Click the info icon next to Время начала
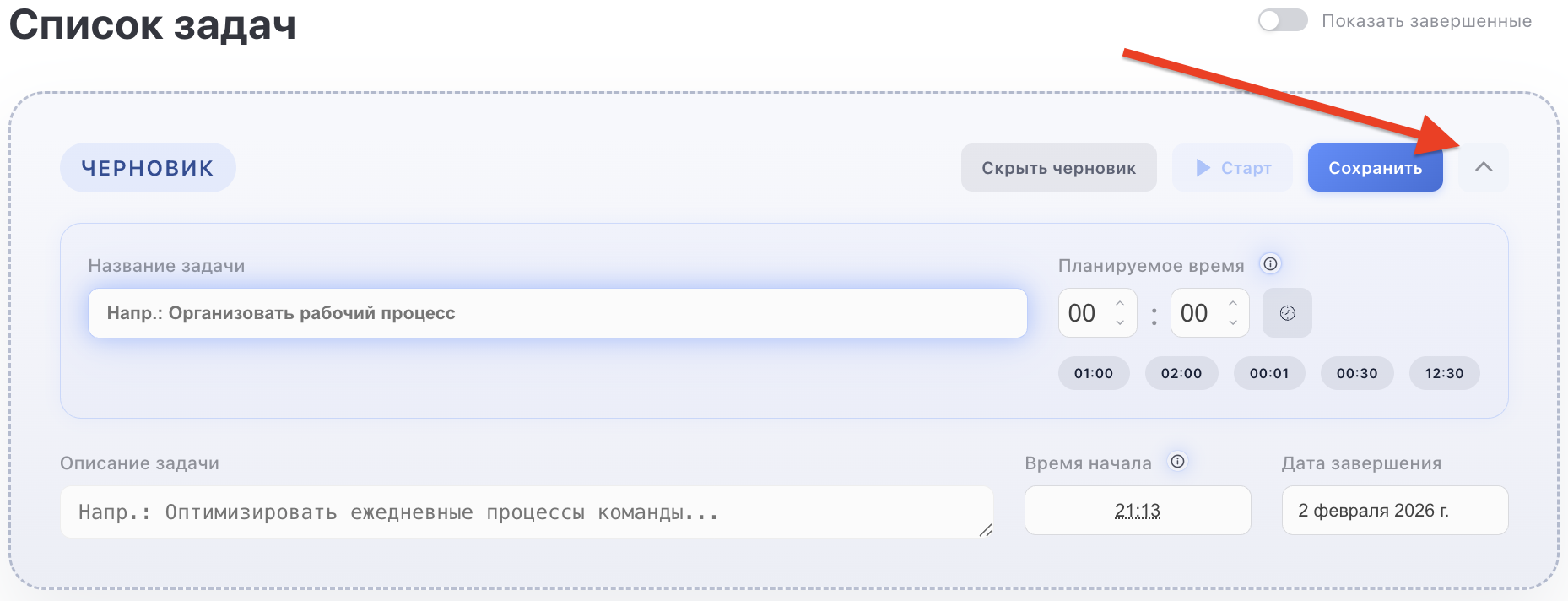Image resolution: width=1568 pixels, height=601 pixels. coord(1177,462)
